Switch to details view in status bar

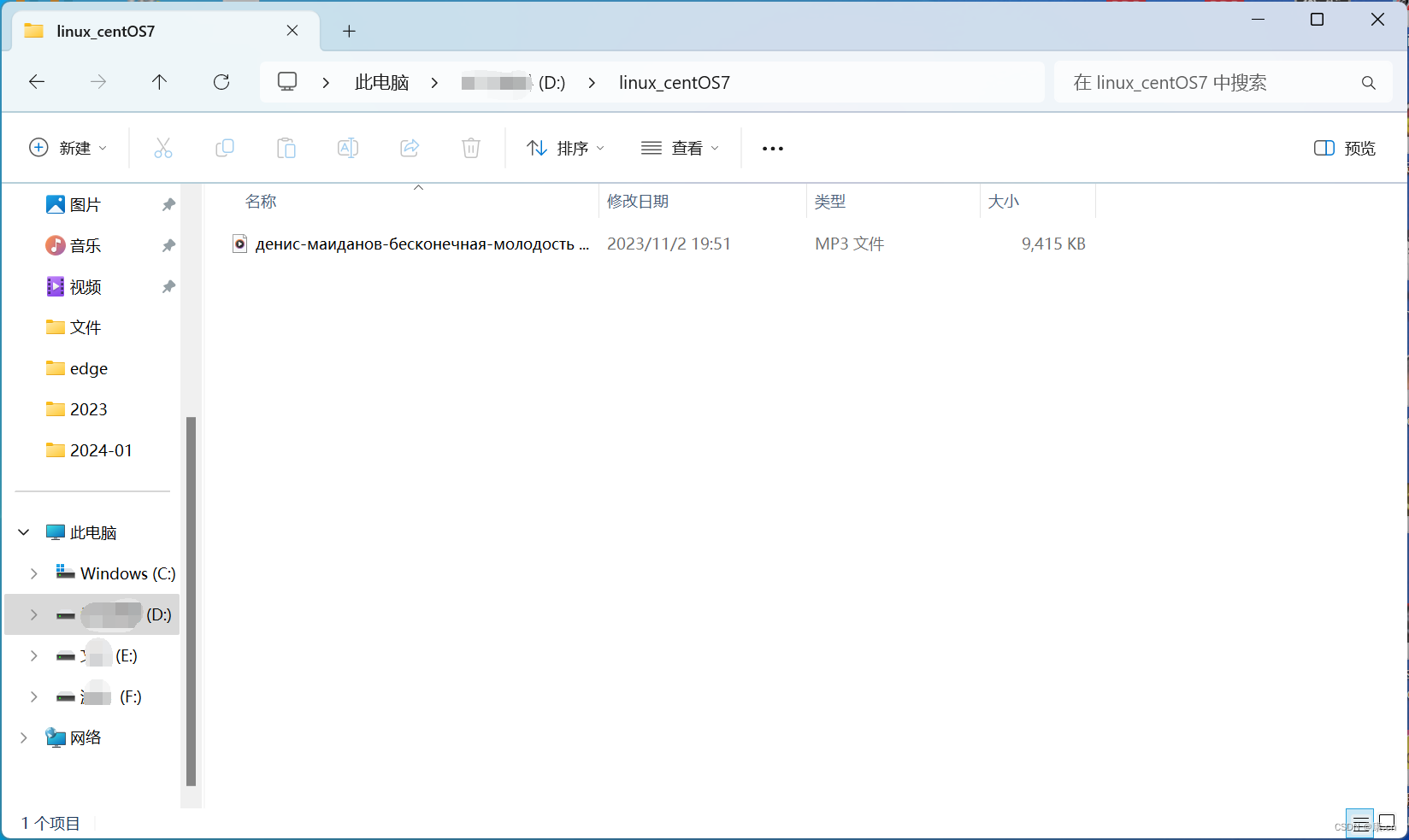pos(1359,823)
